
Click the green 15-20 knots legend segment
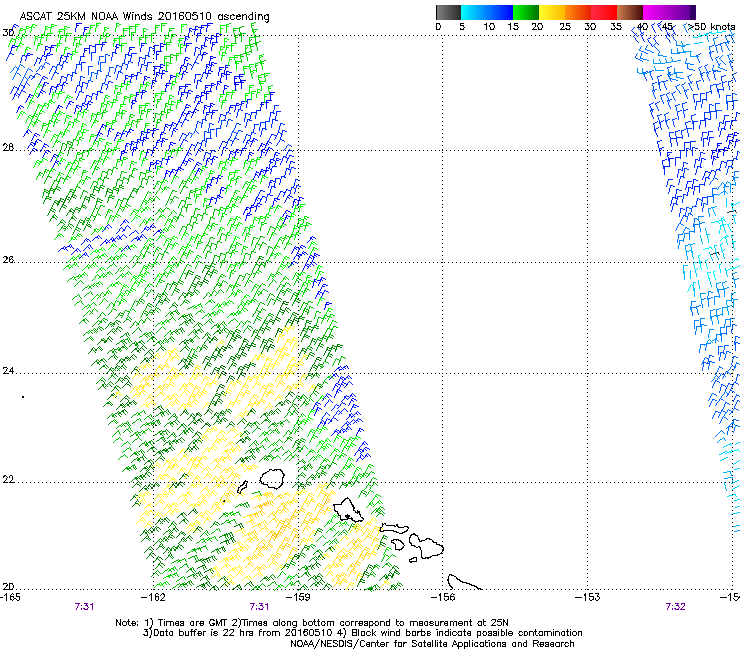526,12
